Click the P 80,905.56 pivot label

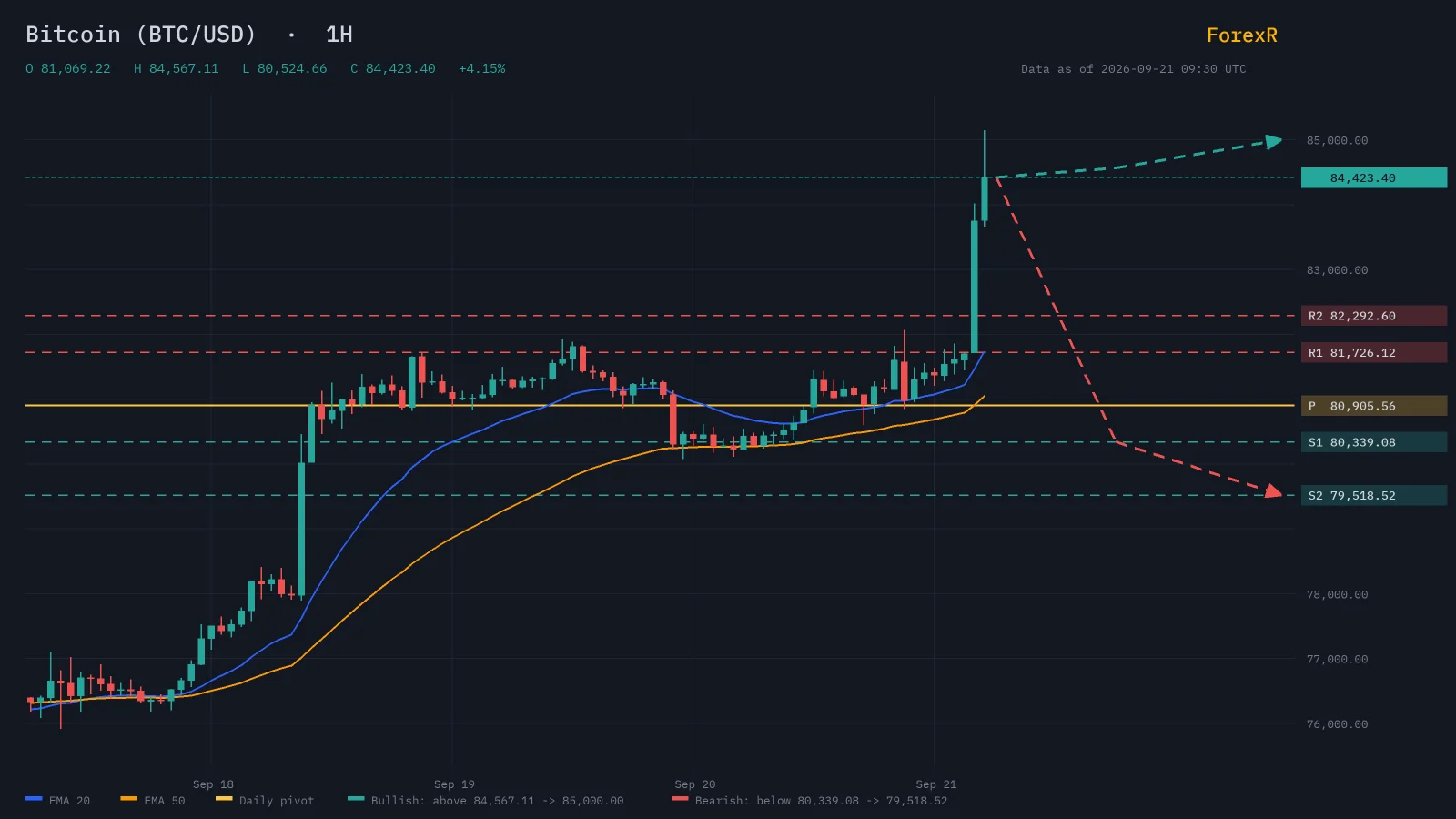click(1374, 406)
